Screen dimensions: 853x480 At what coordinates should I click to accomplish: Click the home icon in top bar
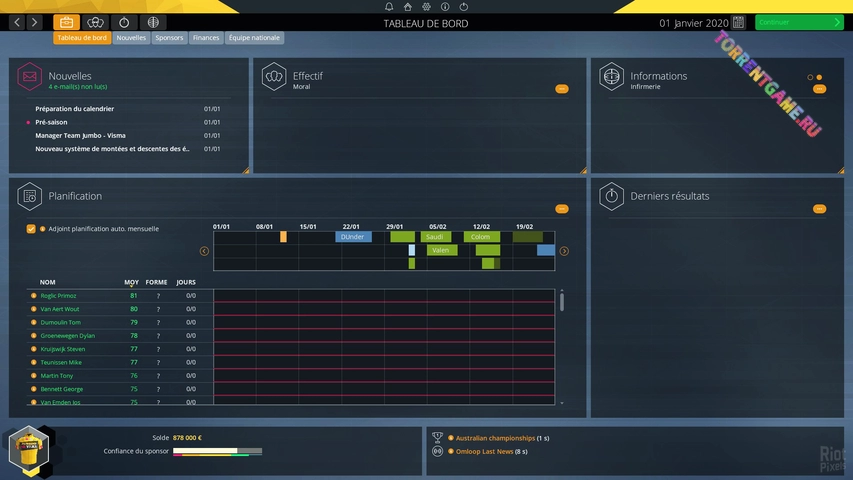[x=406, y=7]
